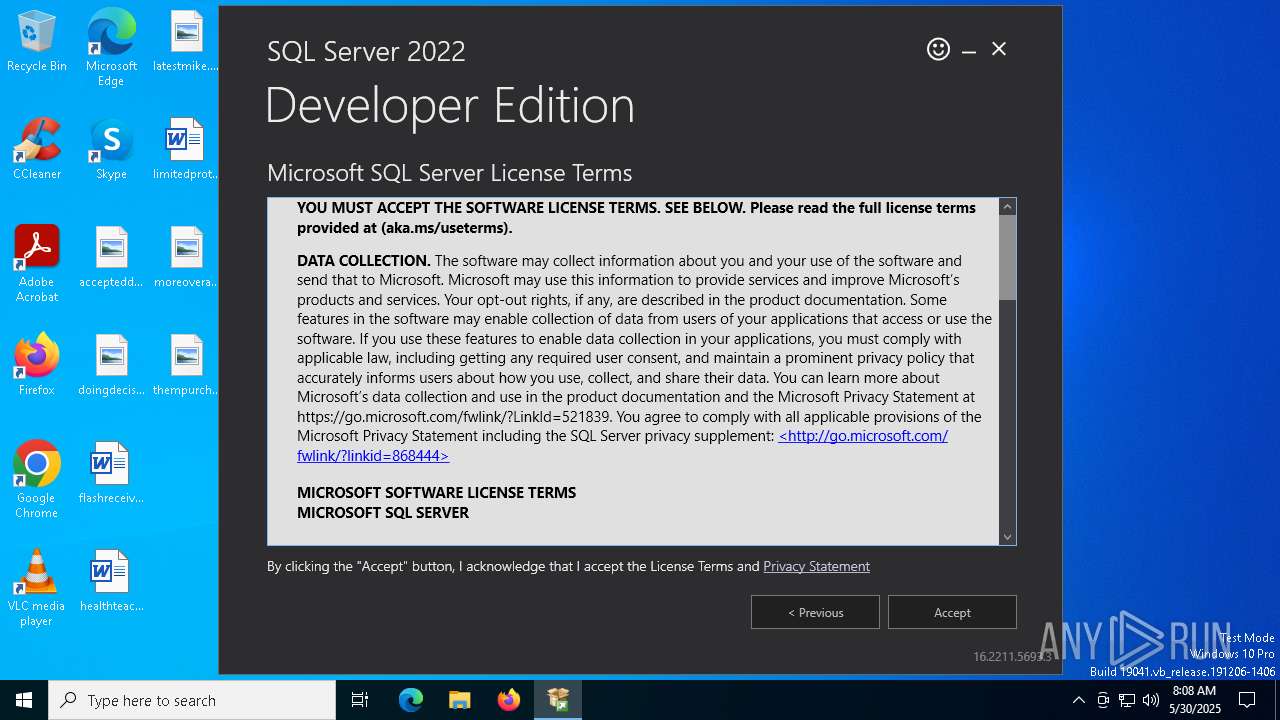Open Edge from the taskbar
The width and height of the screenshot is (1280, 720).
411,700
